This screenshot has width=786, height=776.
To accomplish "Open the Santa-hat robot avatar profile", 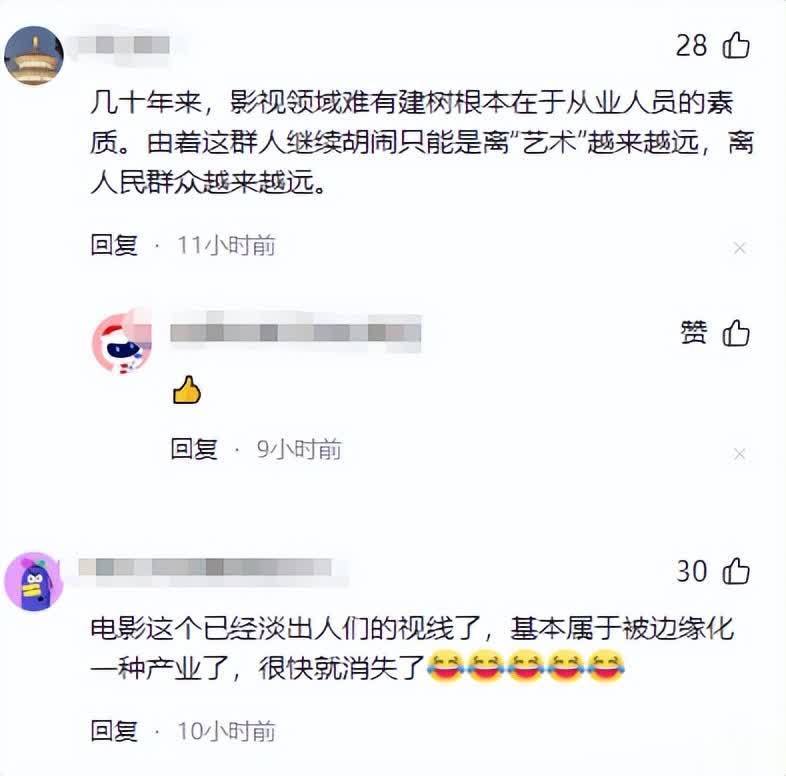I will 122,342.
